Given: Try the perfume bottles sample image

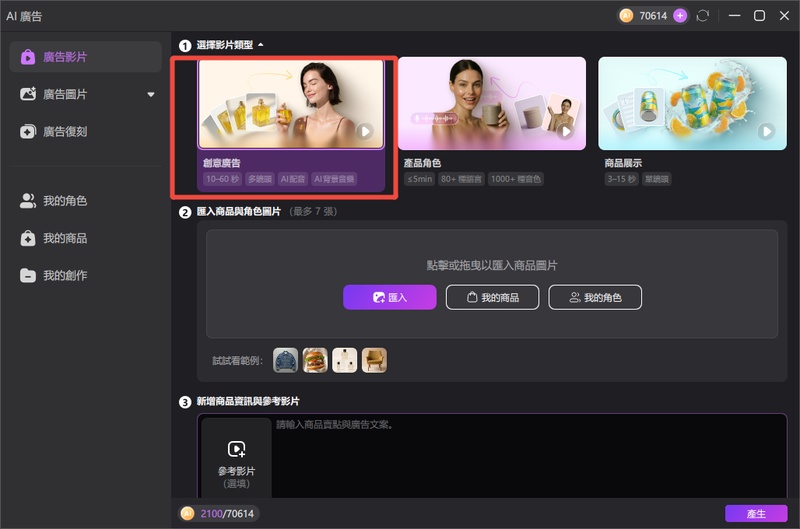Looking at the screenshot, I should click(344, 361).
